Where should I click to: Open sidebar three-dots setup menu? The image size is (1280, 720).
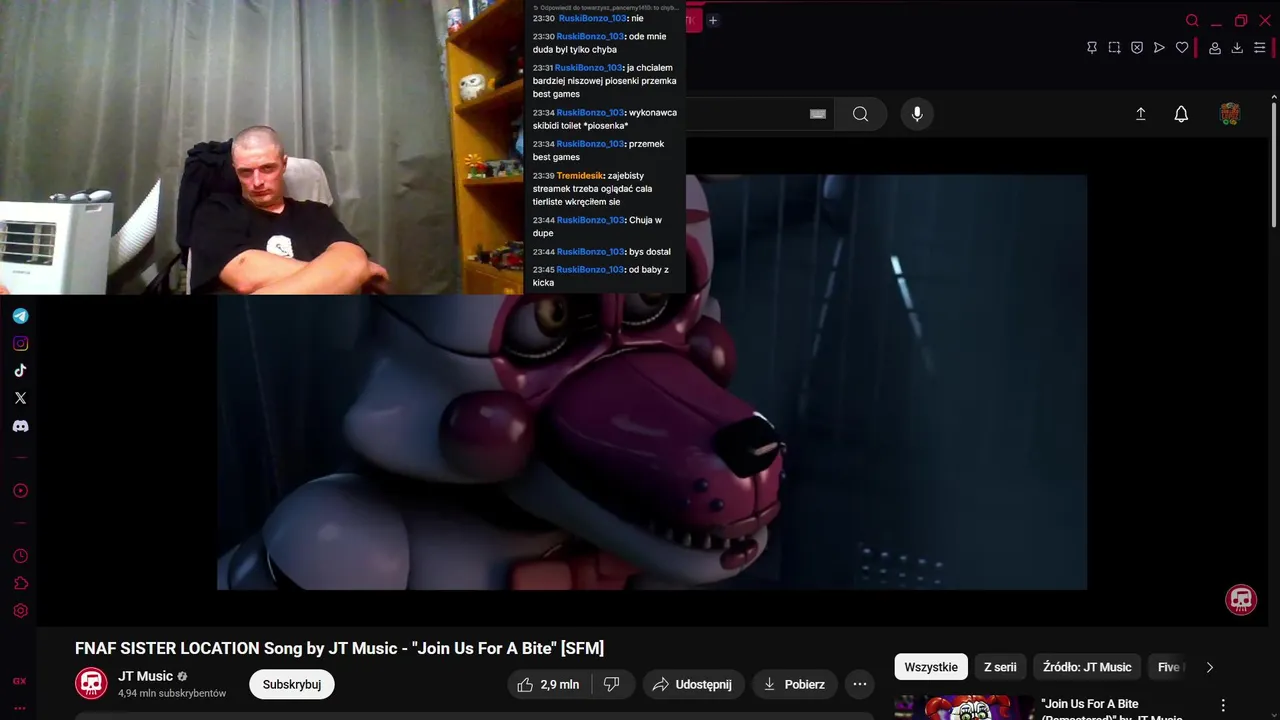click(20, 708)
